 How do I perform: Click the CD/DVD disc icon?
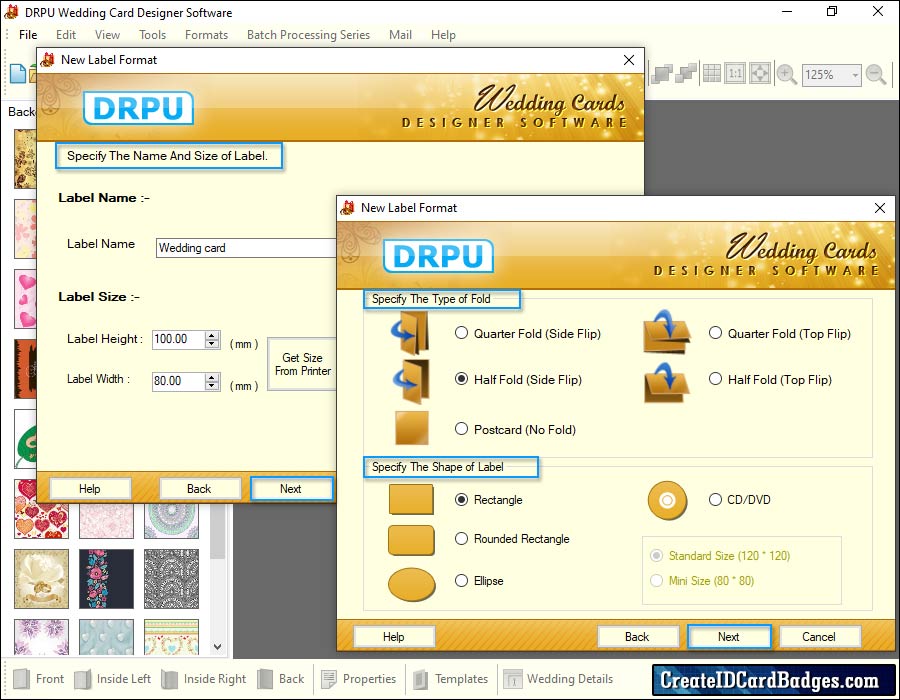point(667,500)
